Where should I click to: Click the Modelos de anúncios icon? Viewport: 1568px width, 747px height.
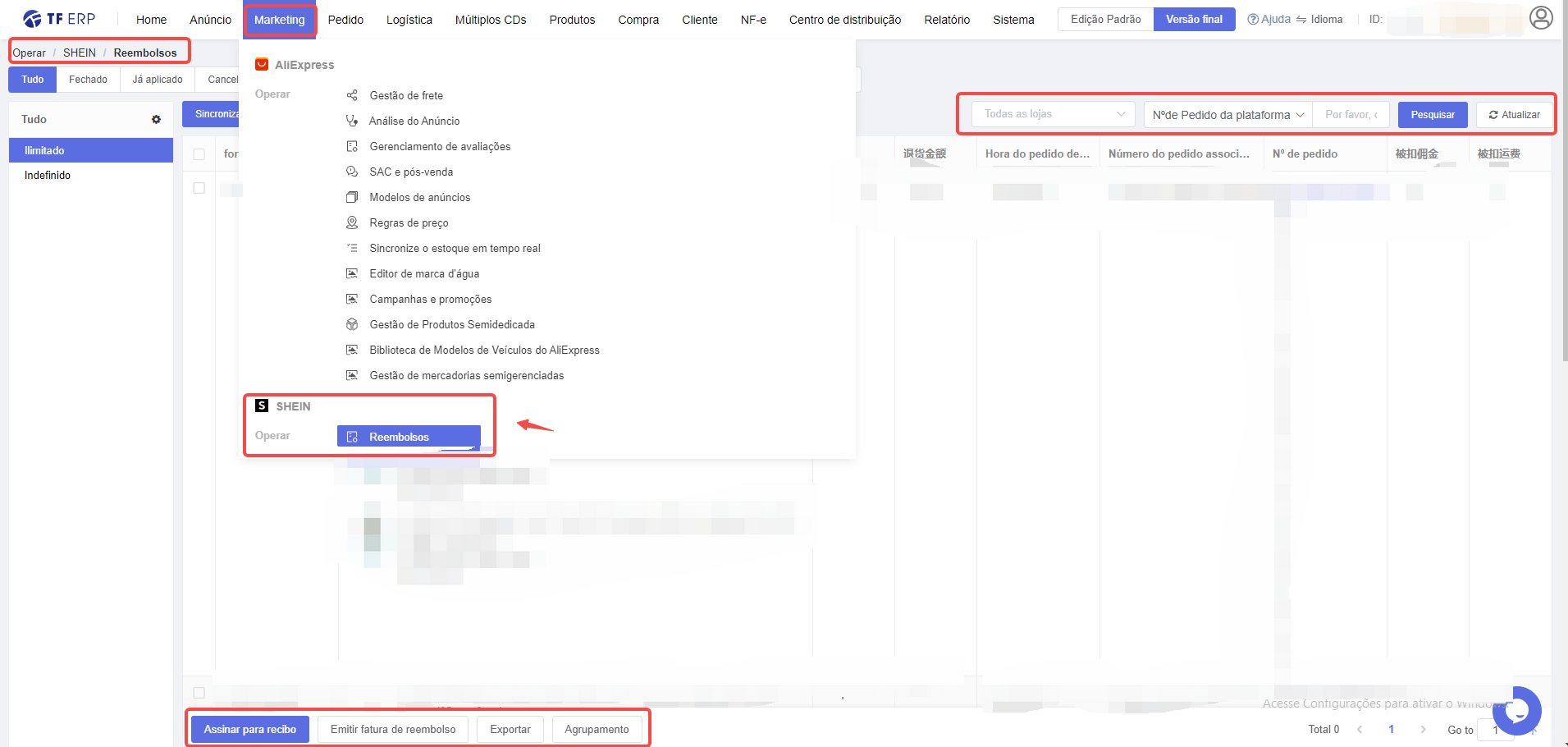352,197
